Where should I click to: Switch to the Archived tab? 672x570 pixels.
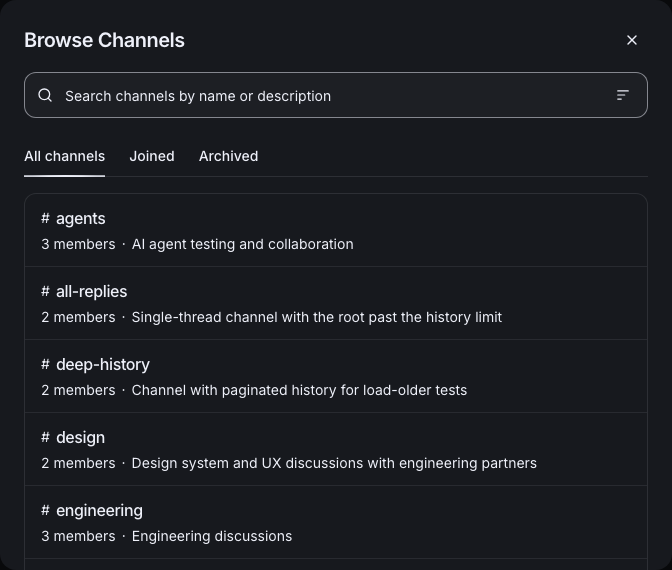click(x=228, y=156)
